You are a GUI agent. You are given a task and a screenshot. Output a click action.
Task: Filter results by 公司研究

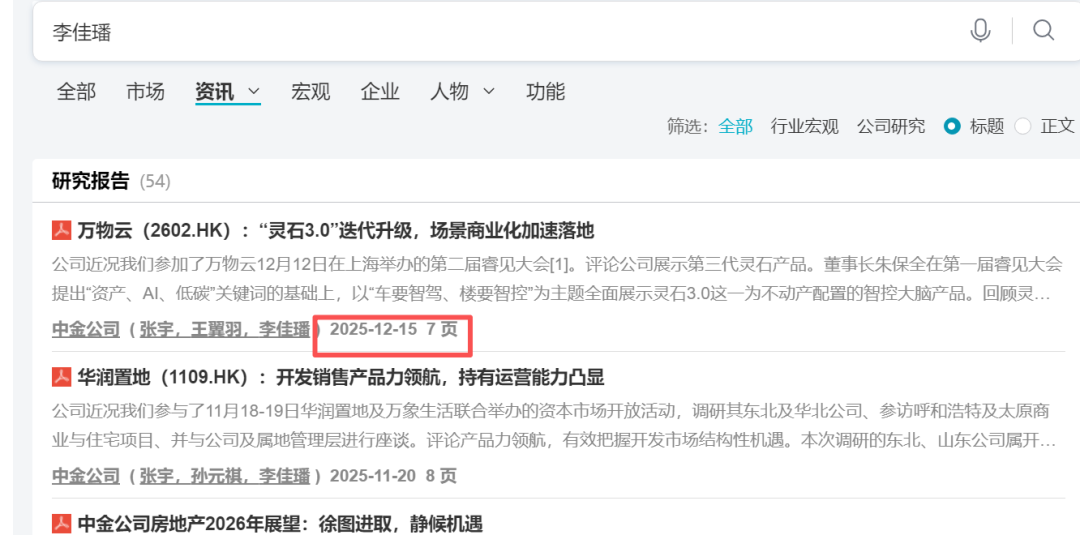(x=891, y=126)
